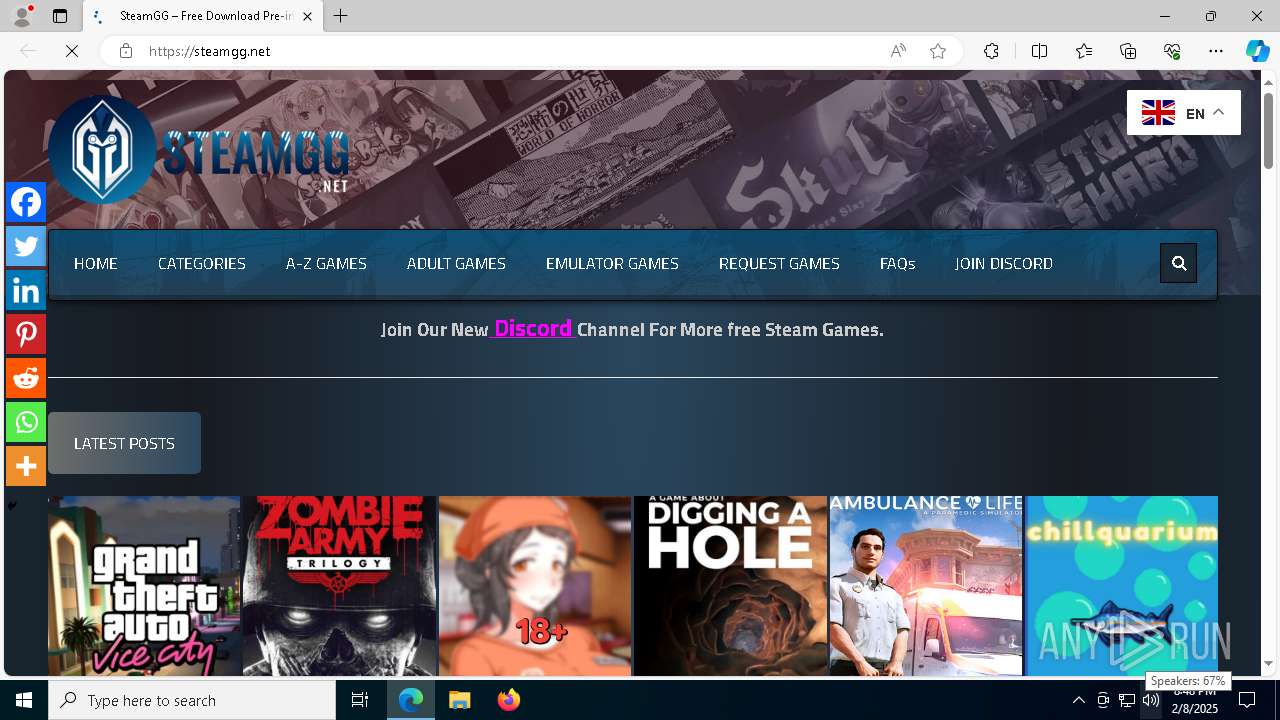This screenshot has width=1280, height=720.
Task: Open A Game About Digging A Hole post
Action: click(x=730, y=586)
